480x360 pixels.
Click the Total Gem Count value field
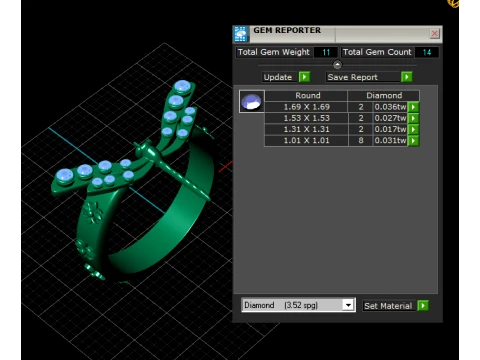pos(426,52)
